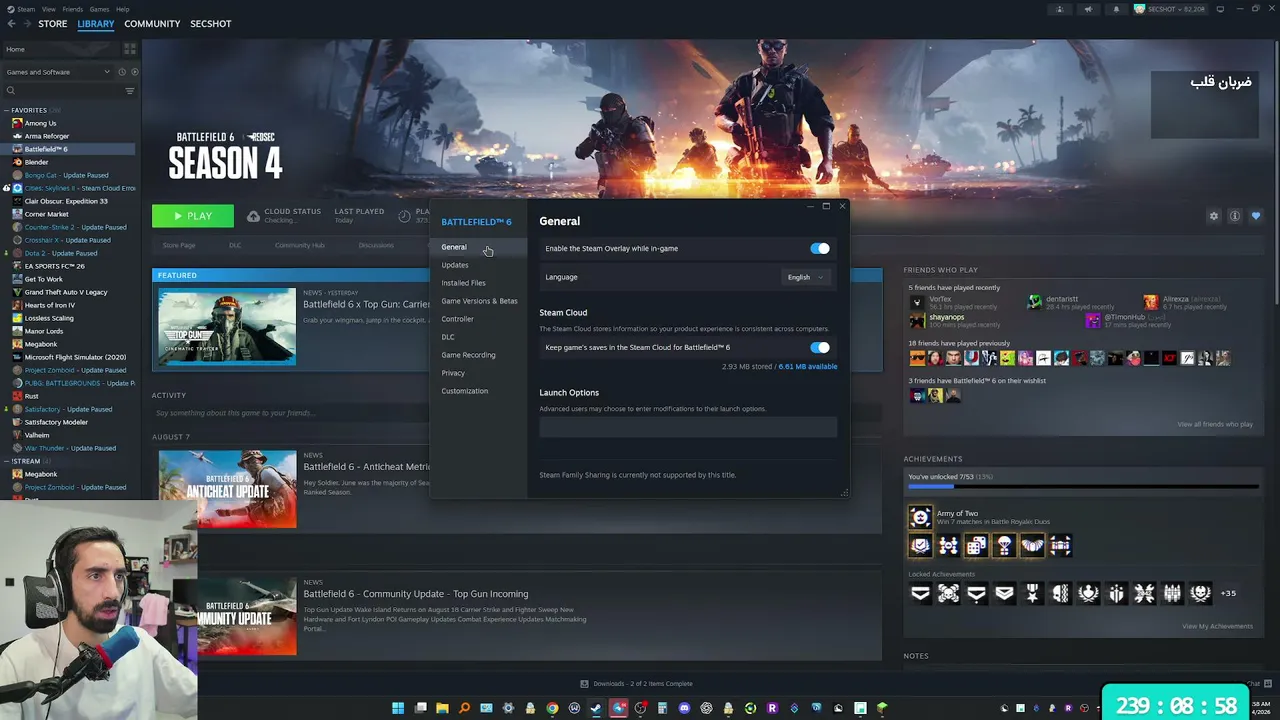Click the ready-to-play filter icon in sidebar

tap(133, 72)
